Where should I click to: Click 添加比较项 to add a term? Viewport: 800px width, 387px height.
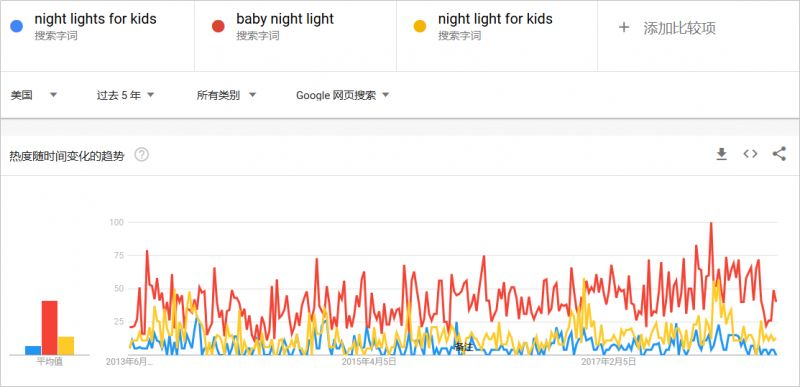point(680,28)
